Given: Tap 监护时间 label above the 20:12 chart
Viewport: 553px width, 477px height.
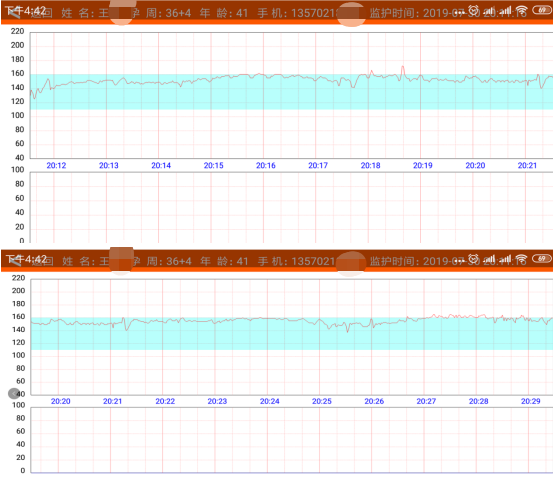Looking at the screenshot, I should pyautogui.click(x=393, y=13).
